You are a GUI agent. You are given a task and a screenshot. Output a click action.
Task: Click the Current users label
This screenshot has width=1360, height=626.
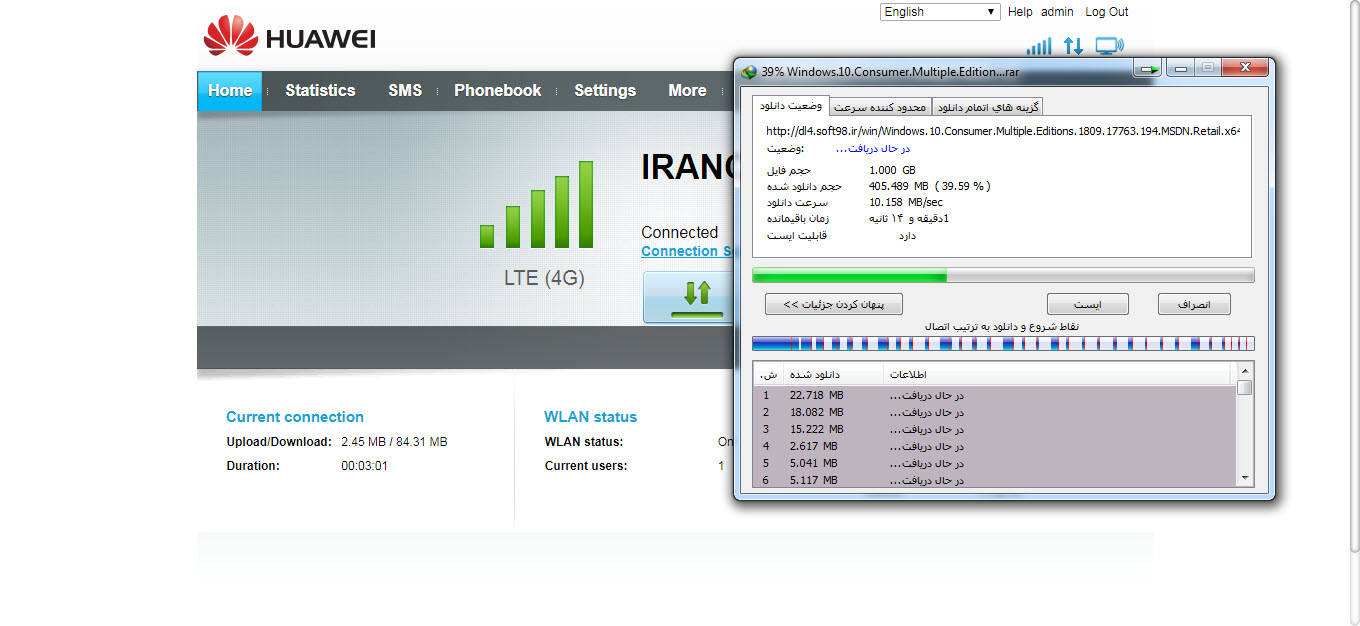tap(586, 465)
